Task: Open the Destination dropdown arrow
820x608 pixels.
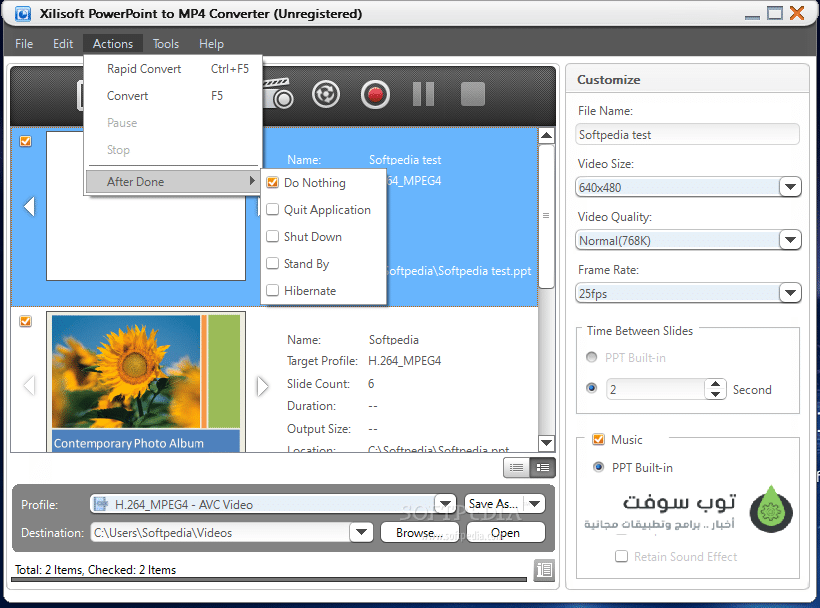Action: (x=361, y=532)
